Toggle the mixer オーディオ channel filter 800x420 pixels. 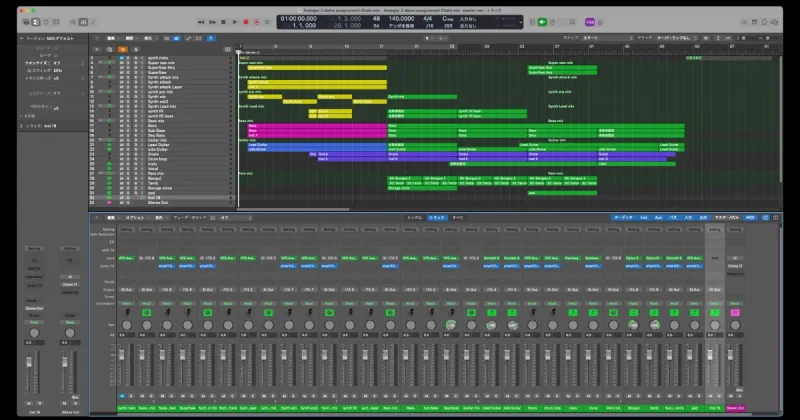623,218
